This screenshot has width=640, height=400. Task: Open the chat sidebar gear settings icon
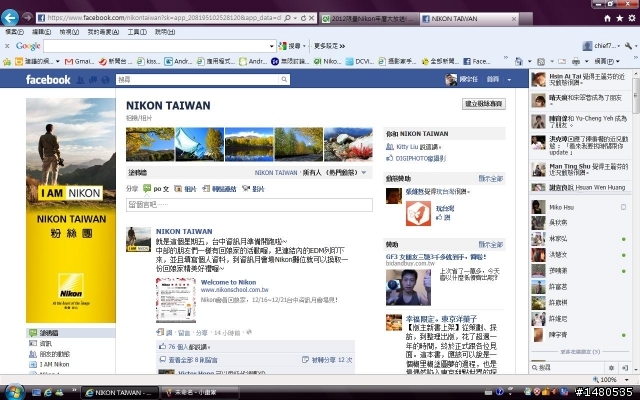(x=611, y=368)
